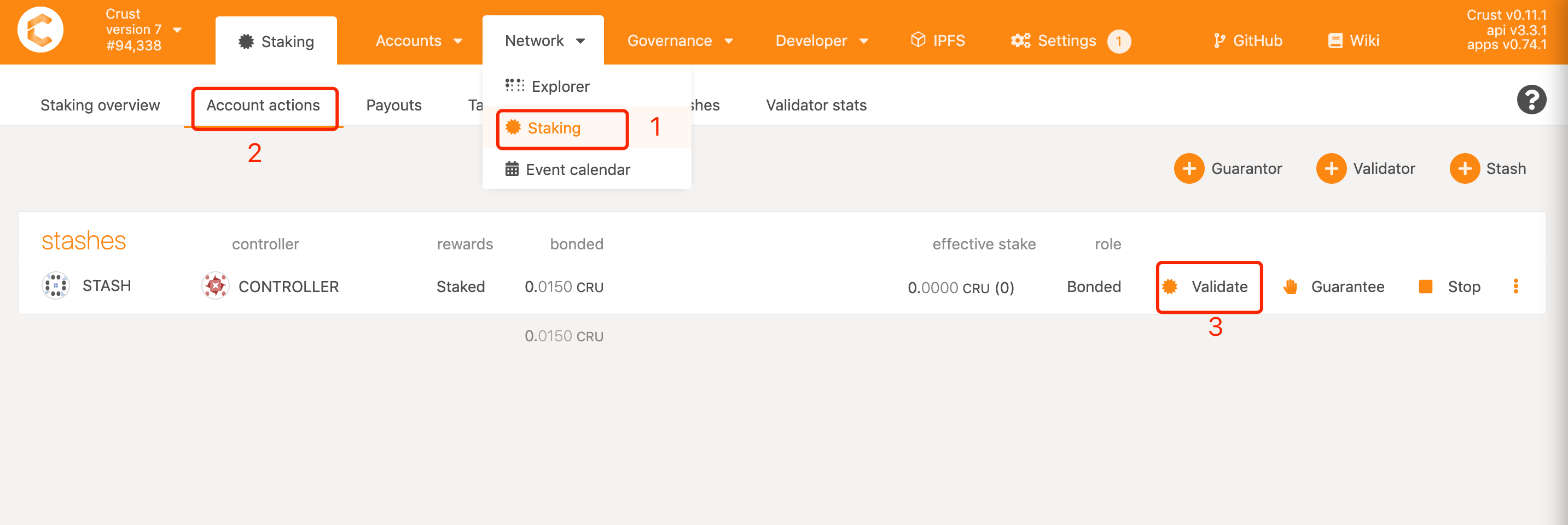
Task: Click the Settings notification badge
Action: pyautogui.click(x=1119, y=42)
